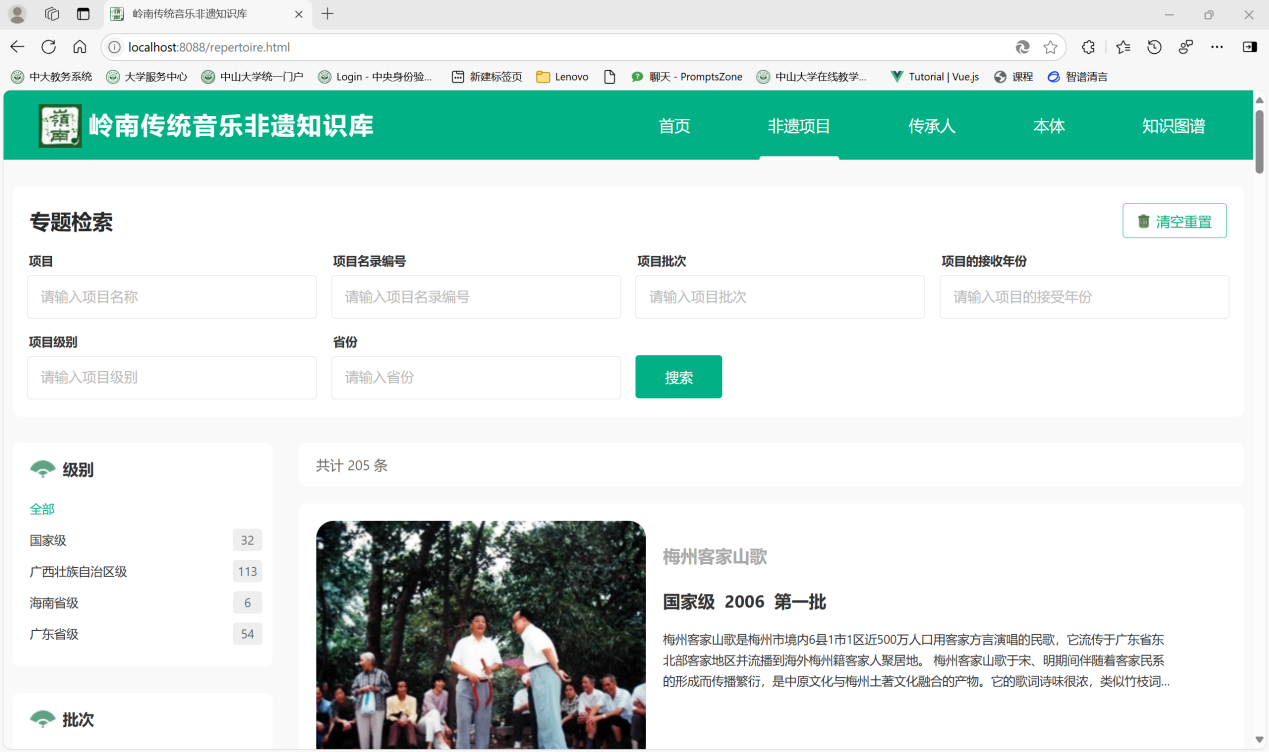Open a new browser tab
Image resolution: width=1269 pixels, height=752 pixels.
pos(327,14)
